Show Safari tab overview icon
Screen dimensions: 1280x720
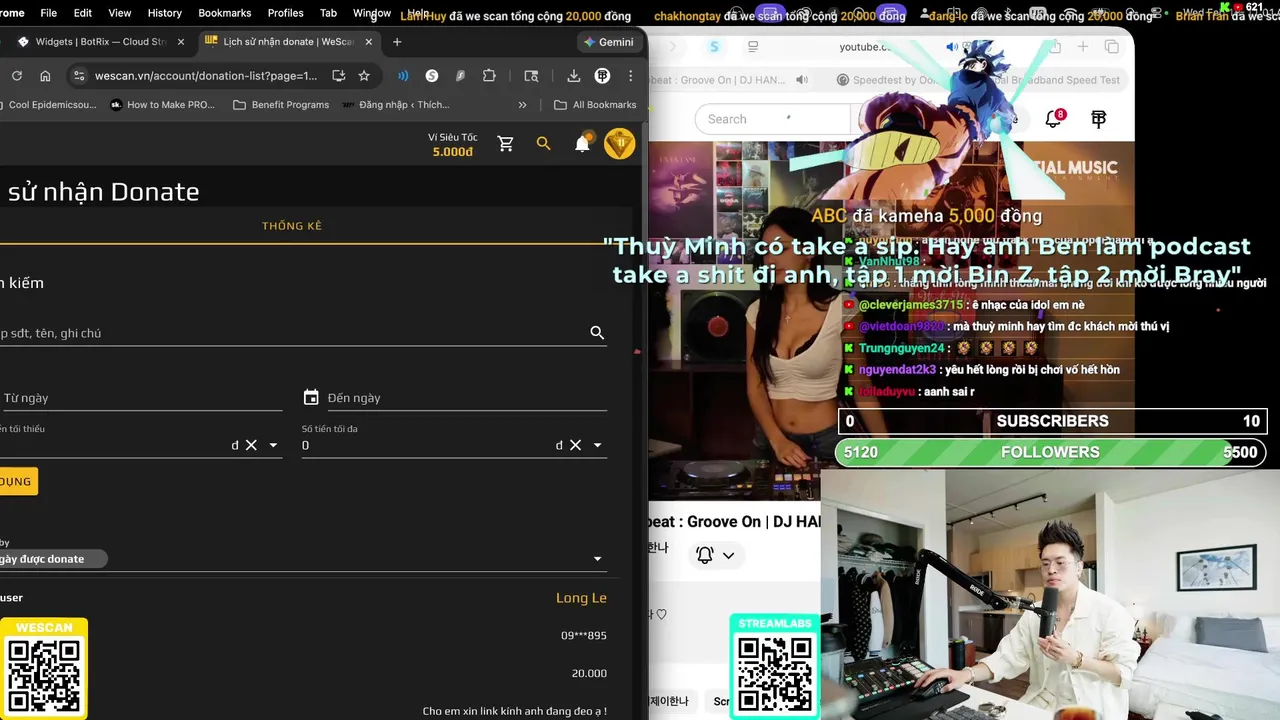(1112, 47)
